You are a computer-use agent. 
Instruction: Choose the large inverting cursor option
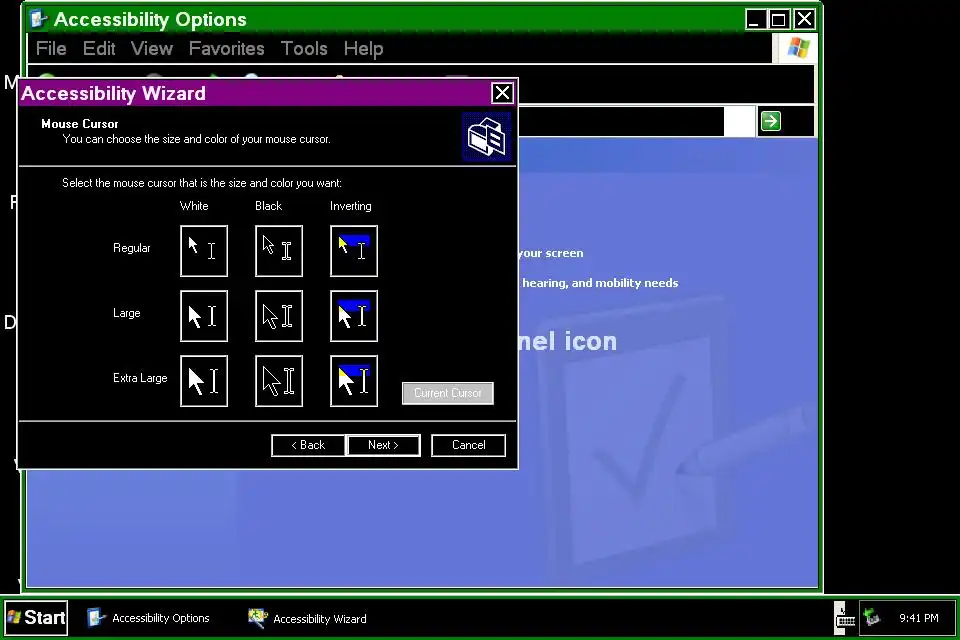click(x=354, y=316)
